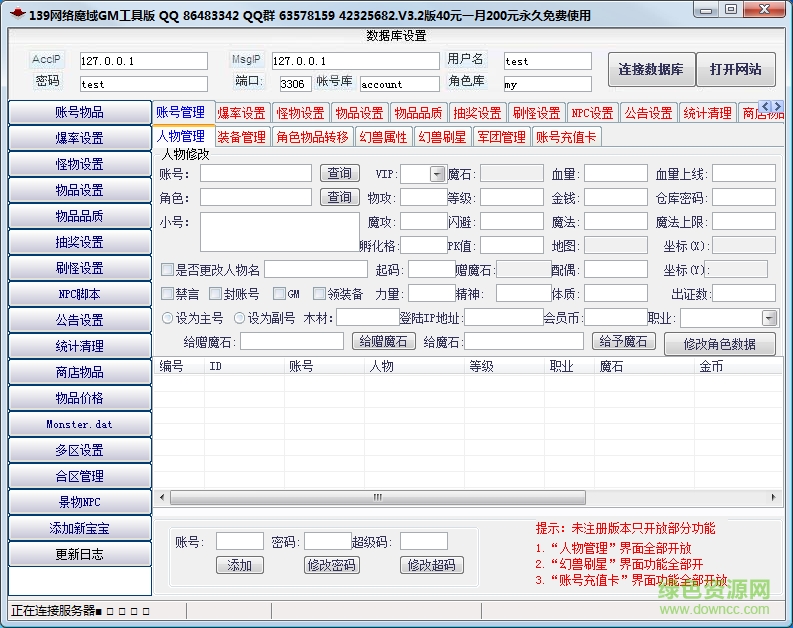Screen dimensions: 793x628
Task: Expand the 职业 dropdown list
Action: click(x=769, y=318)
